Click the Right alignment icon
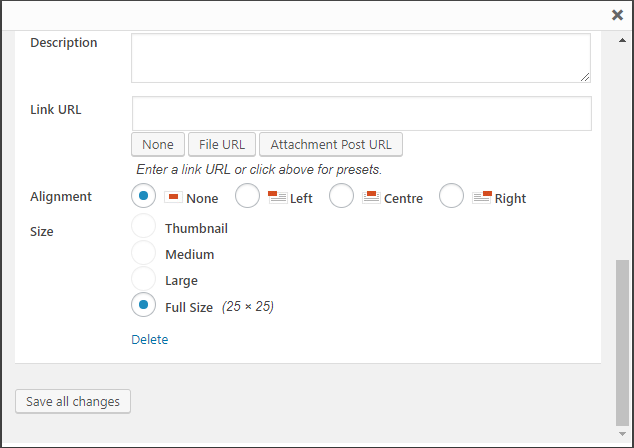This screenshot has height=448, width=634. (x=482, y=197)
